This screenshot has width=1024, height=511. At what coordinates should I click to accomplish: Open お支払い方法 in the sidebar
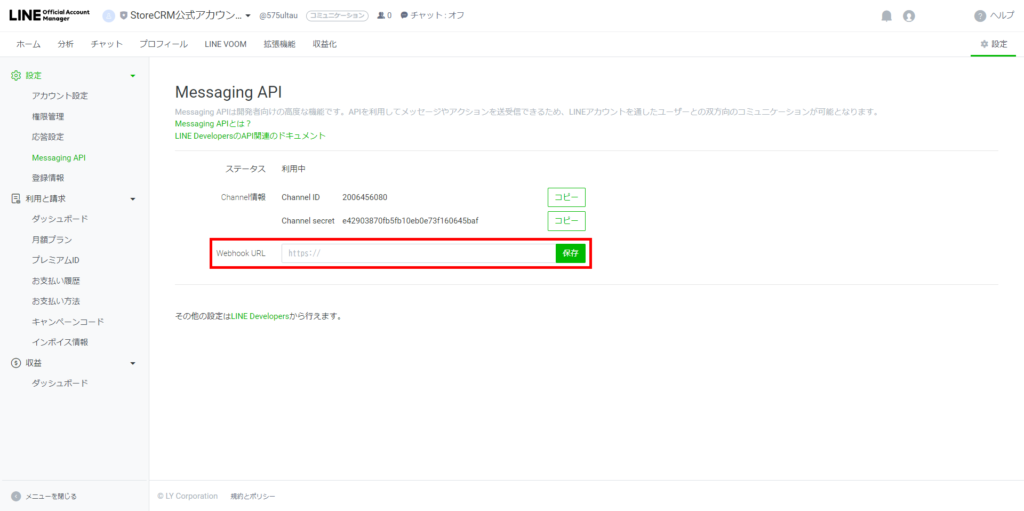click(x=56, y=301)
